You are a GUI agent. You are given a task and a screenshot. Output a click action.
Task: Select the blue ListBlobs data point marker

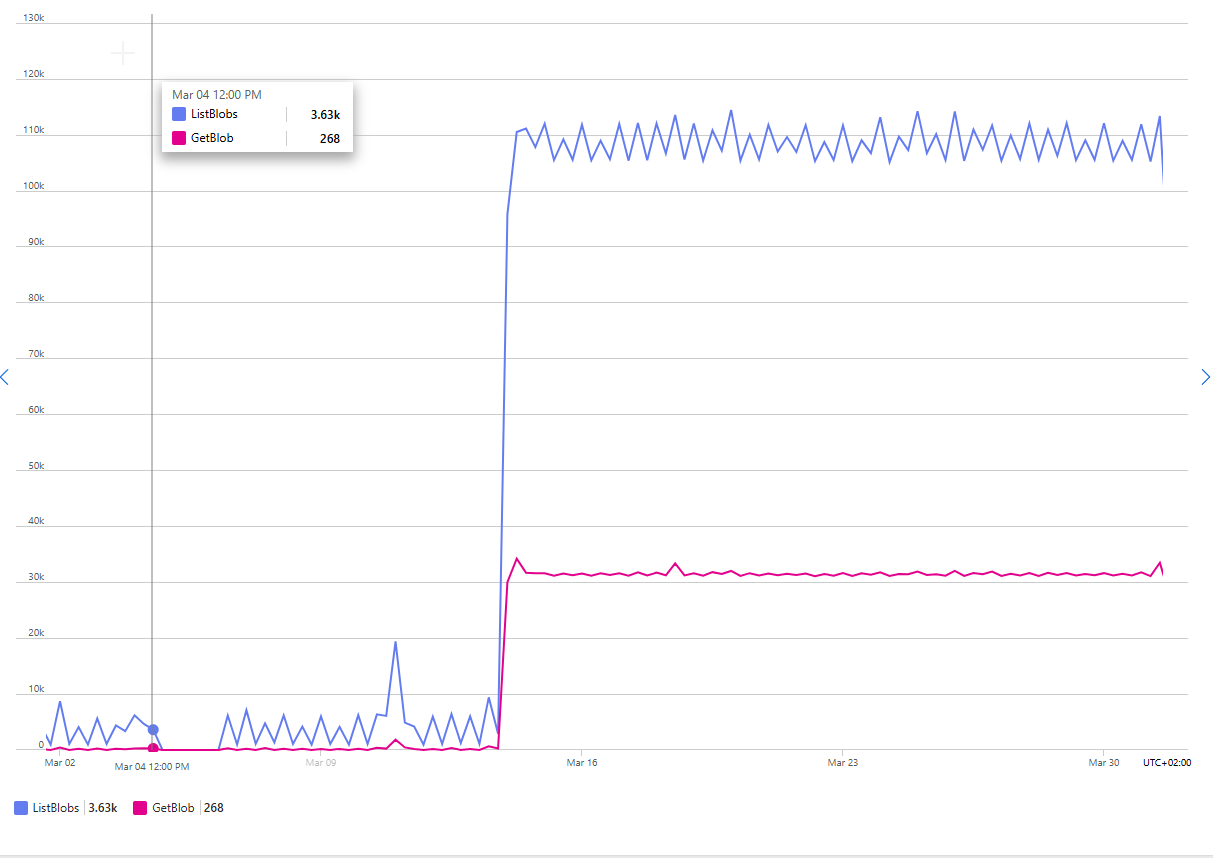(153, 730)
